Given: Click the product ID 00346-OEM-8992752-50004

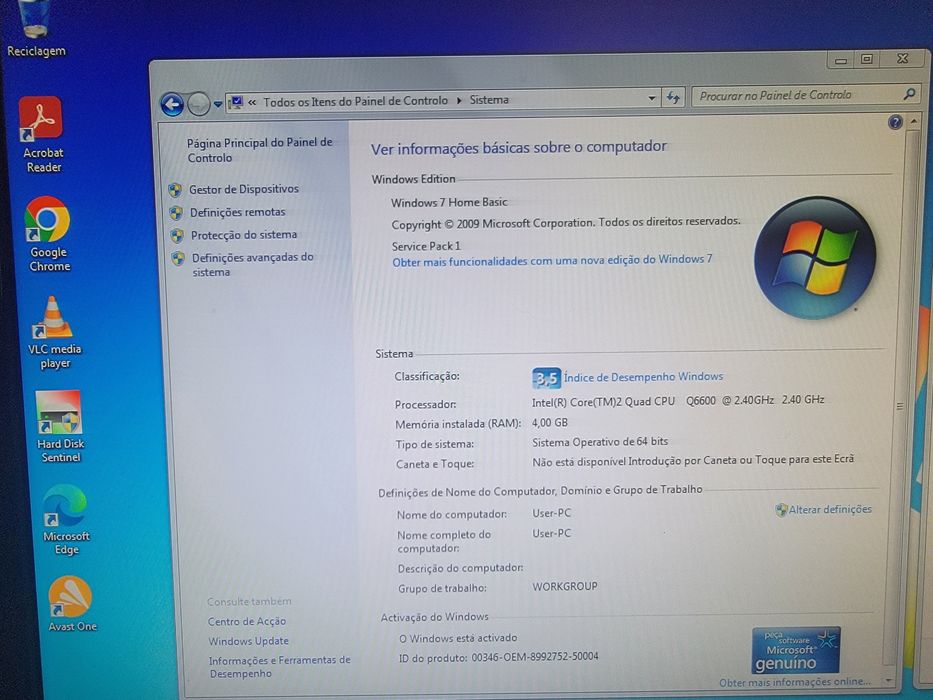Looking at the screenshot, I should click(535, 657).
